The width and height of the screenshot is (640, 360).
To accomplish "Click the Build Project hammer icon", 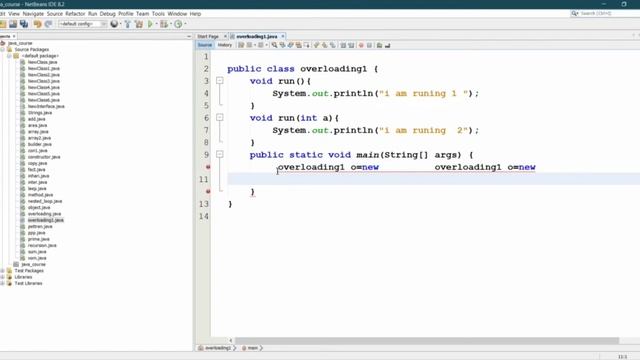I will (x=128, y=24).
